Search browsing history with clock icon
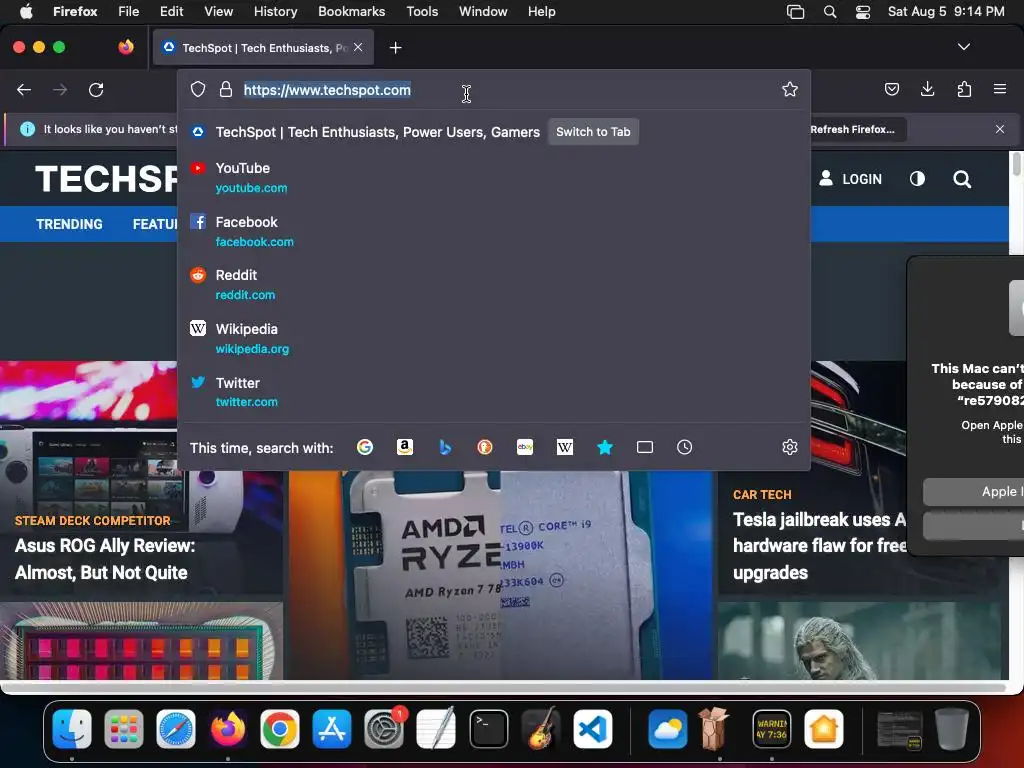The image size is (1024, 768). [684, 447]
